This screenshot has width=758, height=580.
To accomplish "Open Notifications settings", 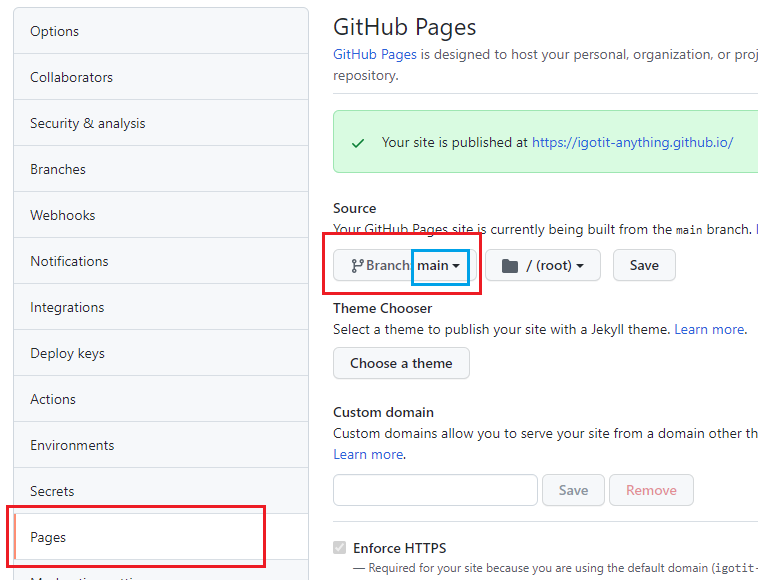I will (161, 261).
